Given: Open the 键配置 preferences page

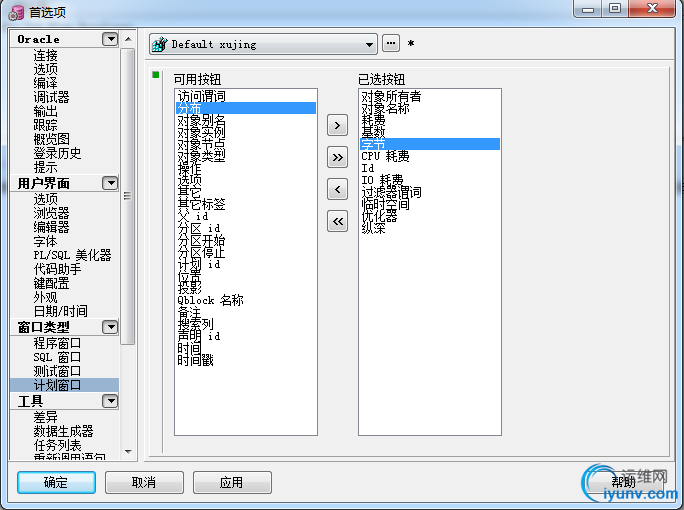Looking at the screenshot, I should click(51, 284).
